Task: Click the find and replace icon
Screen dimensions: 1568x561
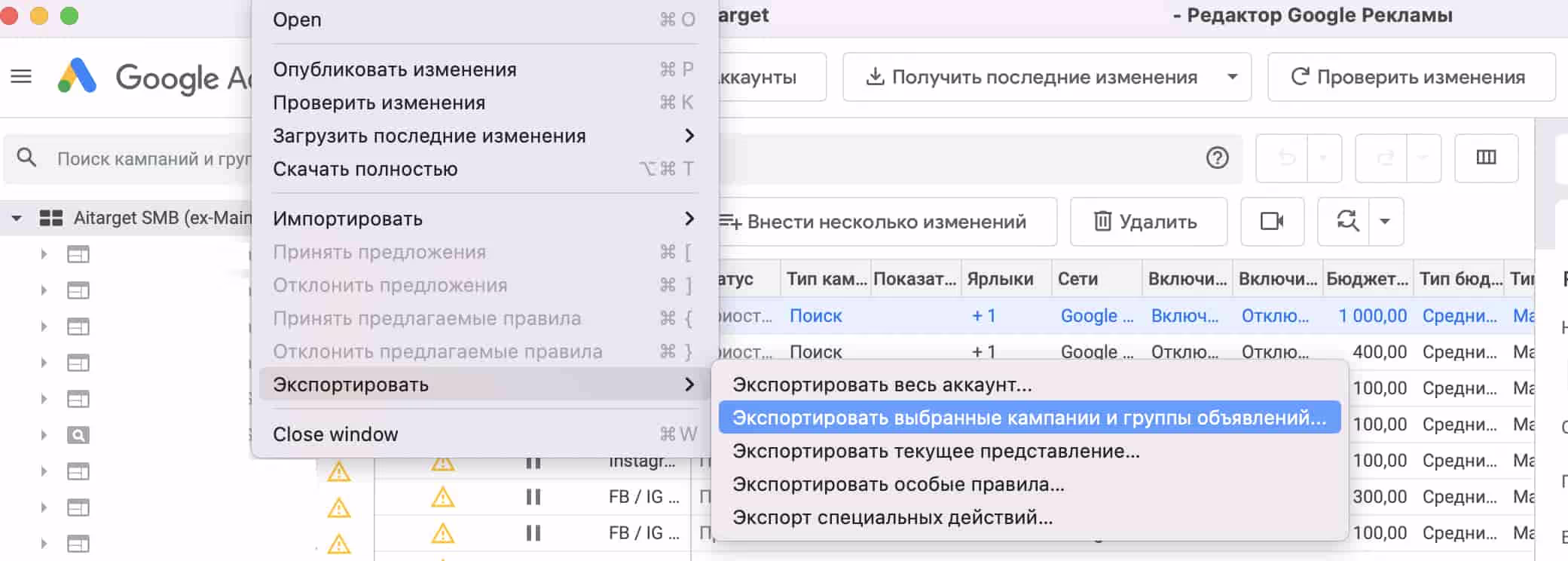Action: tap(1346, 221)
